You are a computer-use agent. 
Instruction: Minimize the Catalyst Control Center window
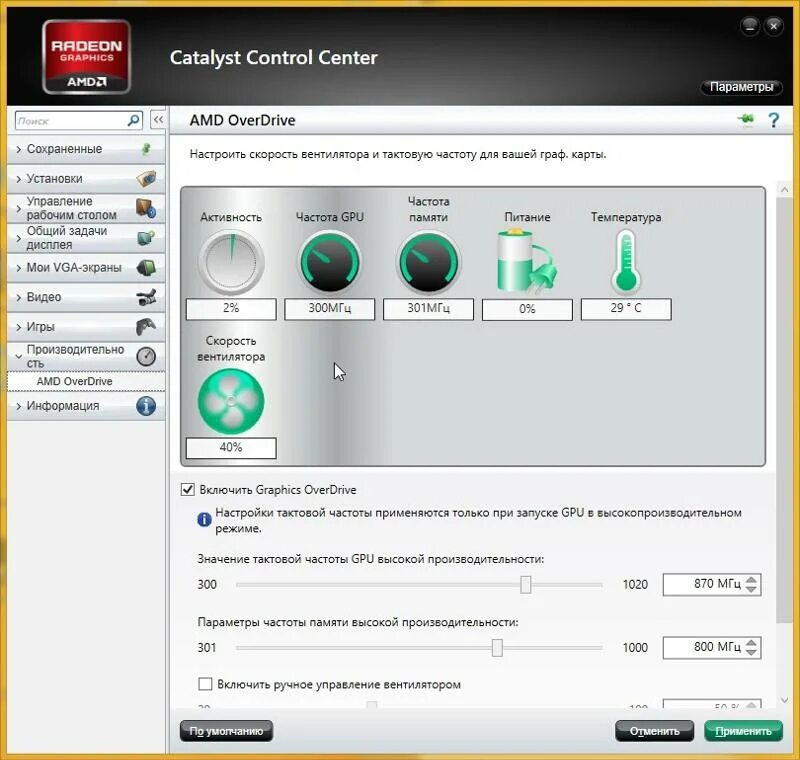click(x=750, y=27)
